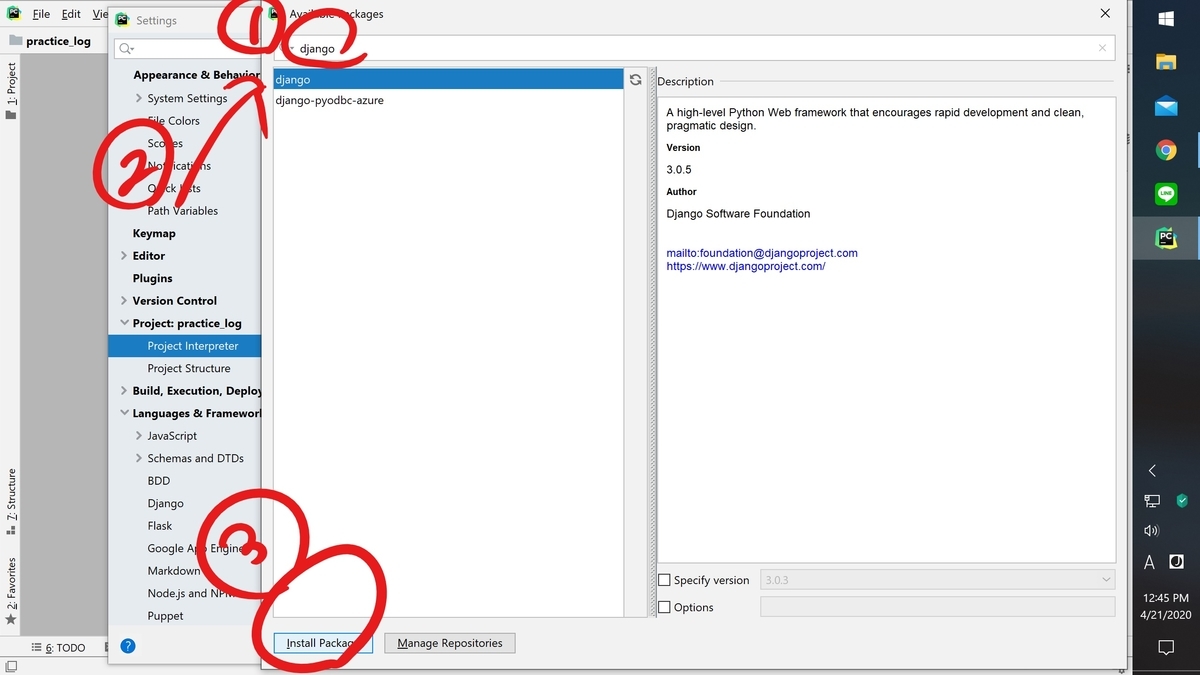The height and width of the screenshot is (675, 1200).
Task: Show hidden system tray icons
Action: 1152,470
